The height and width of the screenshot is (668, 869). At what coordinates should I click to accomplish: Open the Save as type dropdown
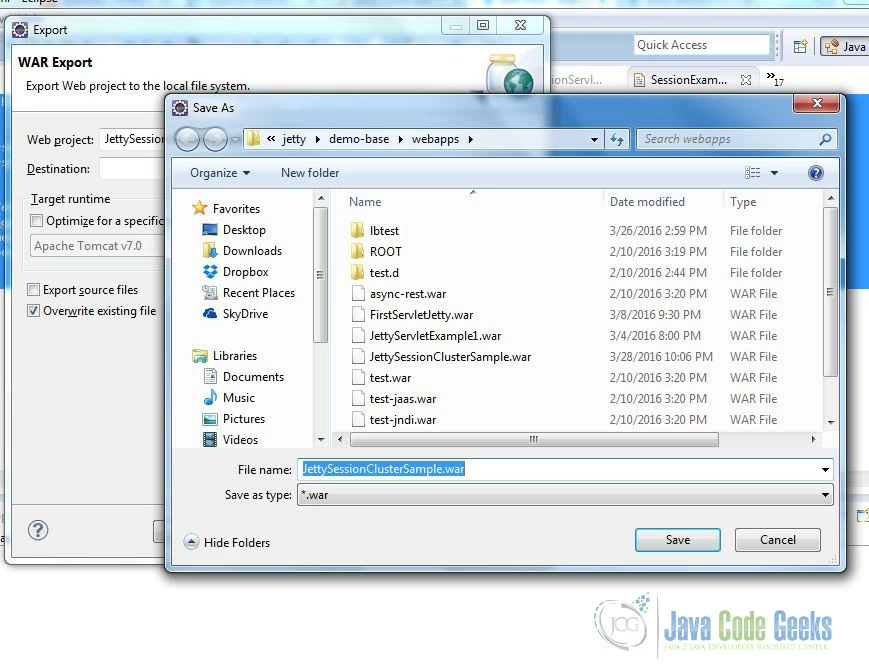click(565, 494)
